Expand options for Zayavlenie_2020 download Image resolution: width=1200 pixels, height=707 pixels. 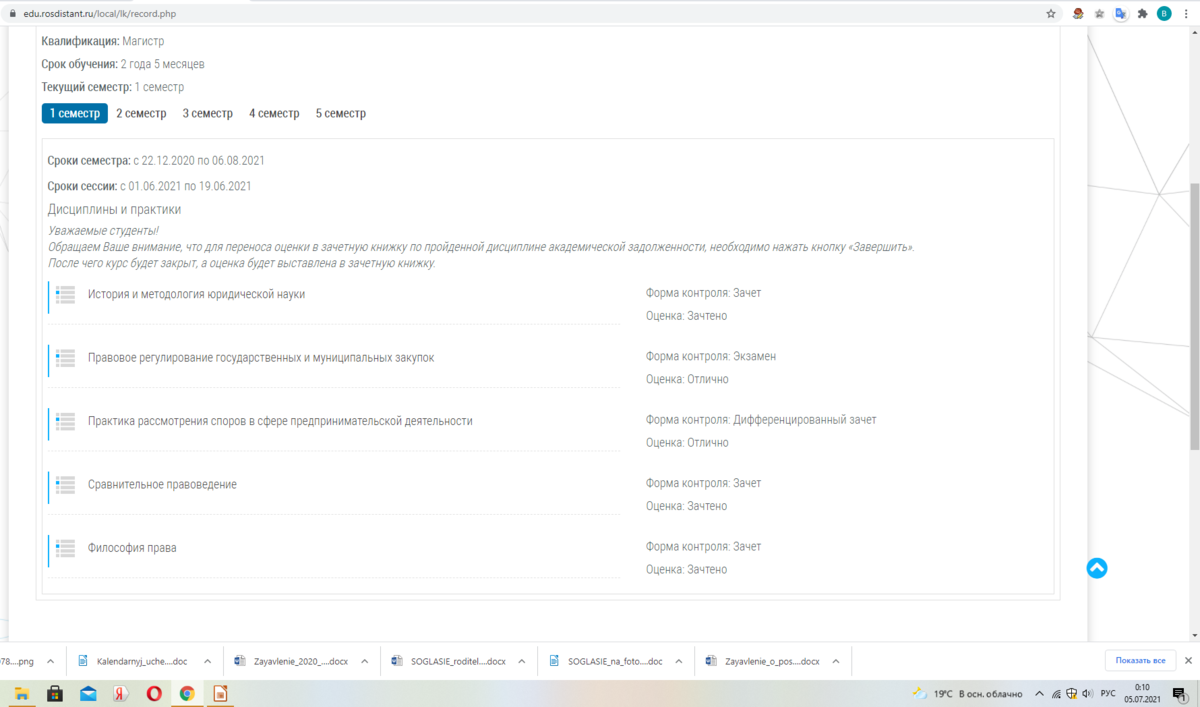point(365,661)
